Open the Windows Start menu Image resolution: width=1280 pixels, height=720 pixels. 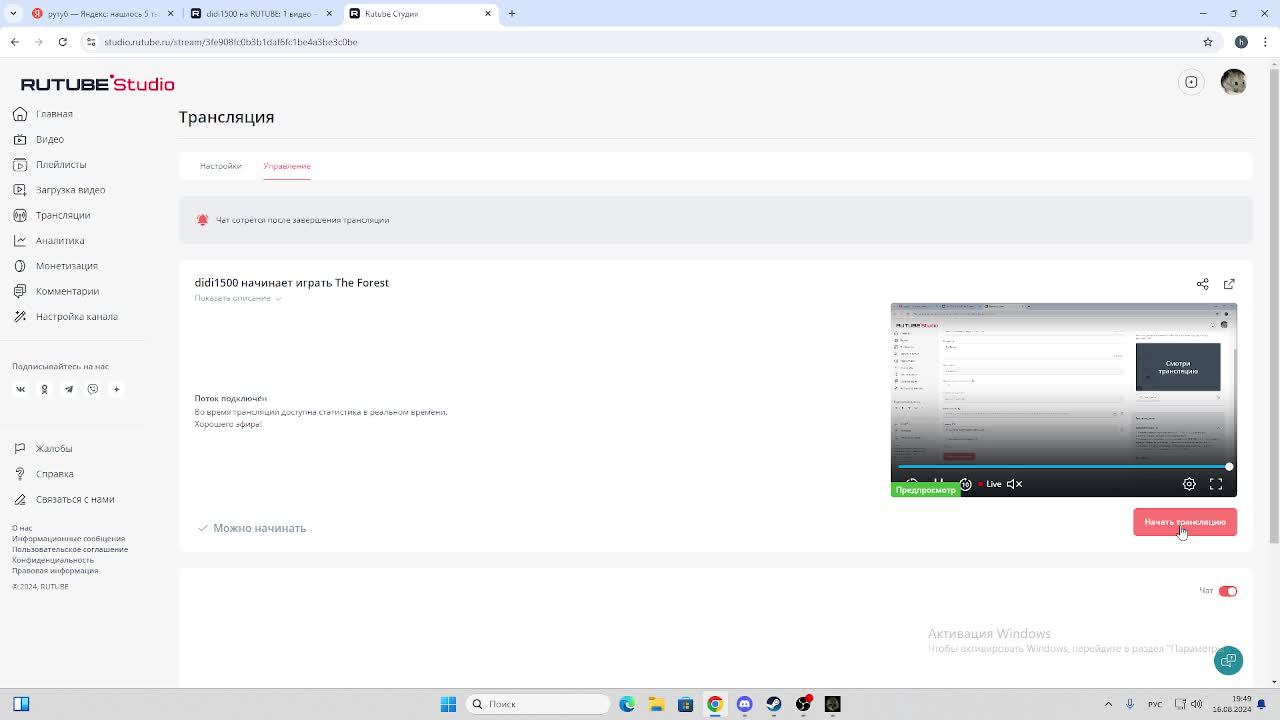tap(448, 704)
